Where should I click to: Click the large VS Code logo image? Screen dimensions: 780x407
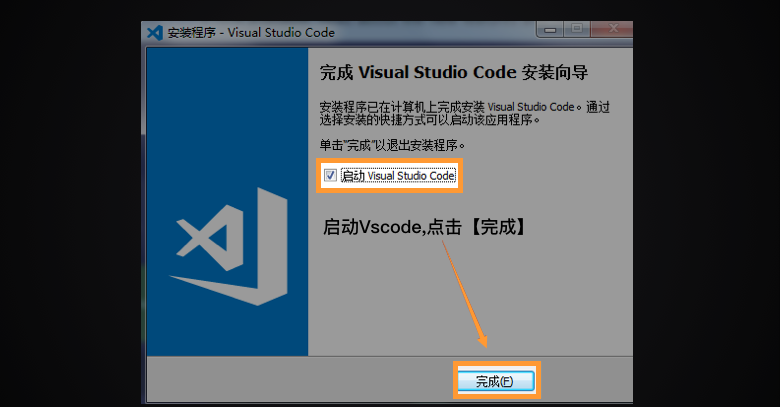pyautogui.click(x=230, y=247)
